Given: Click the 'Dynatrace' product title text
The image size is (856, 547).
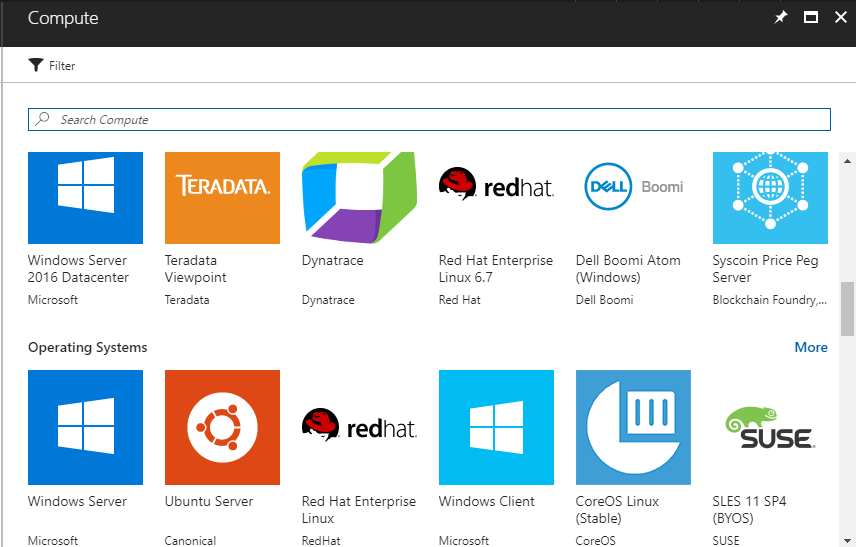Looking at the screenshot, I should click(x=332, y=260).
